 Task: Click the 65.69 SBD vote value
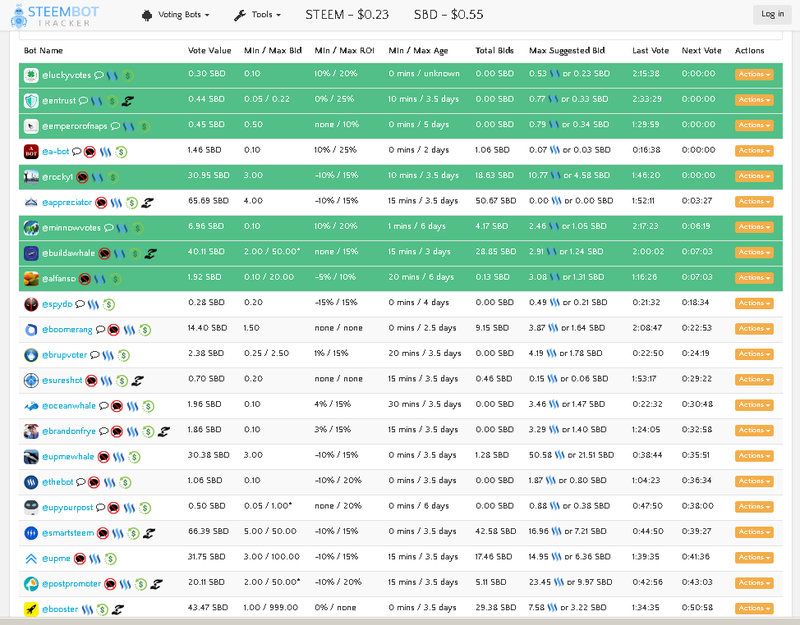tap(208, 201)
